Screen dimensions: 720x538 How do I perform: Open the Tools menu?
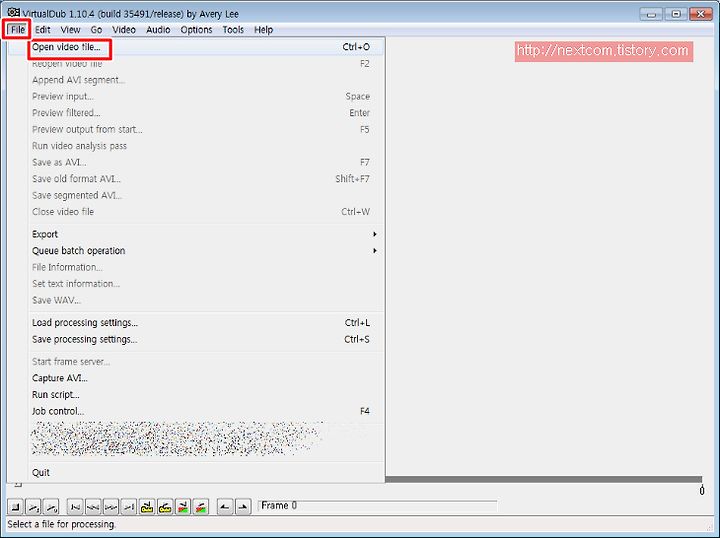click(x=233, y=30)
